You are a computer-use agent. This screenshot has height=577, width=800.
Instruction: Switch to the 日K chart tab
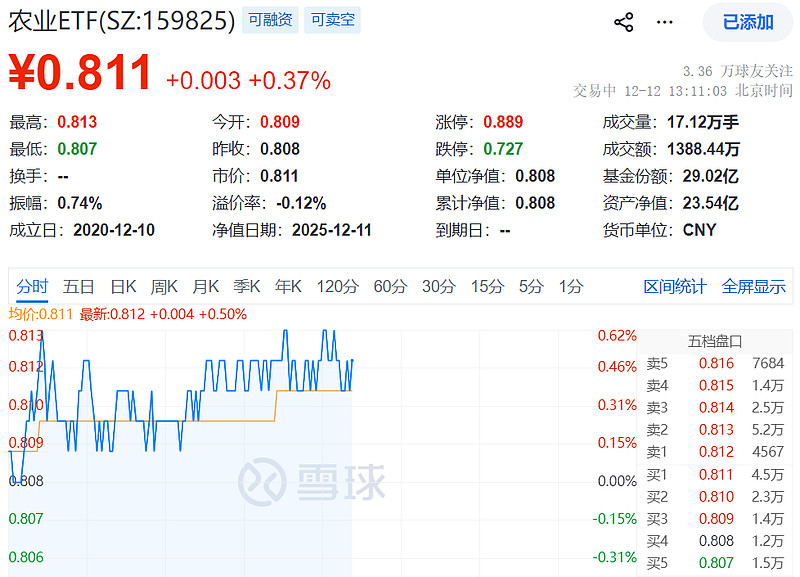123,286
